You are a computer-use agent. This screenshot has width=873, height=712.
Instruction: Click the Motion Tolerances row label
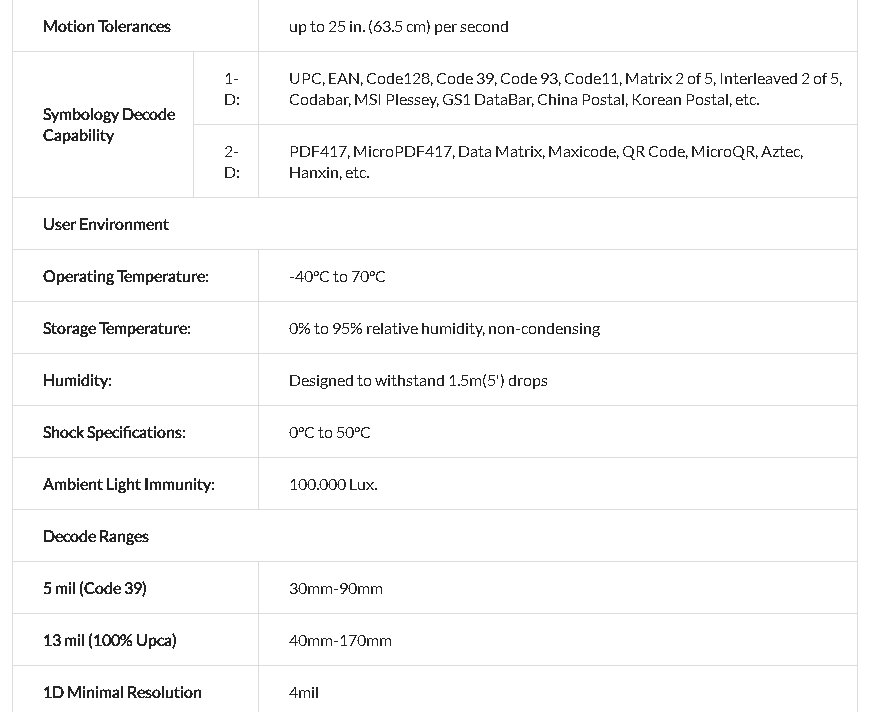coord(107,26)
